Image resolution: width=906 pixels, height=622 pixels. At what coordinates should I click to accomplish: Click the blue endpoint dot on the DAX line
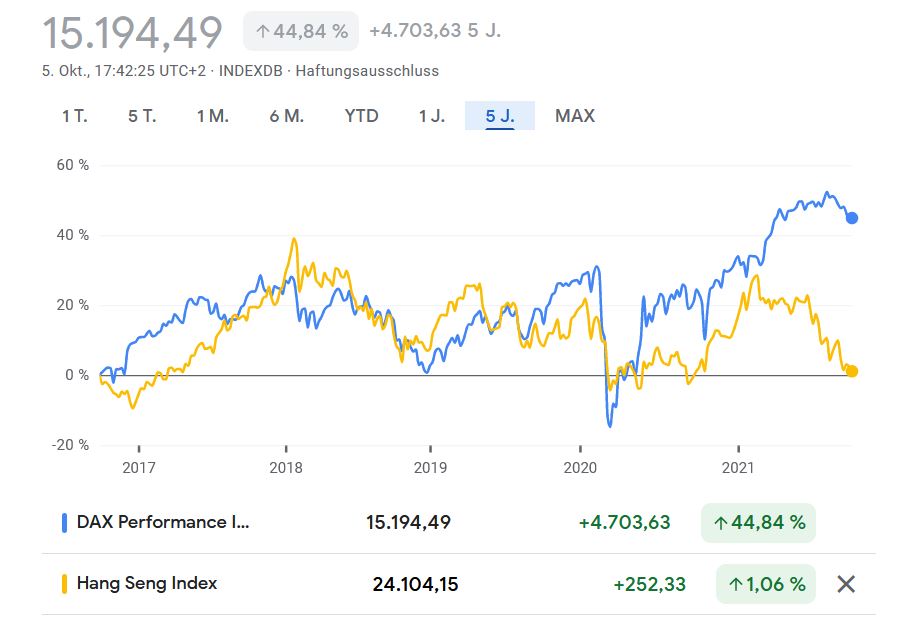click(852, 216)
